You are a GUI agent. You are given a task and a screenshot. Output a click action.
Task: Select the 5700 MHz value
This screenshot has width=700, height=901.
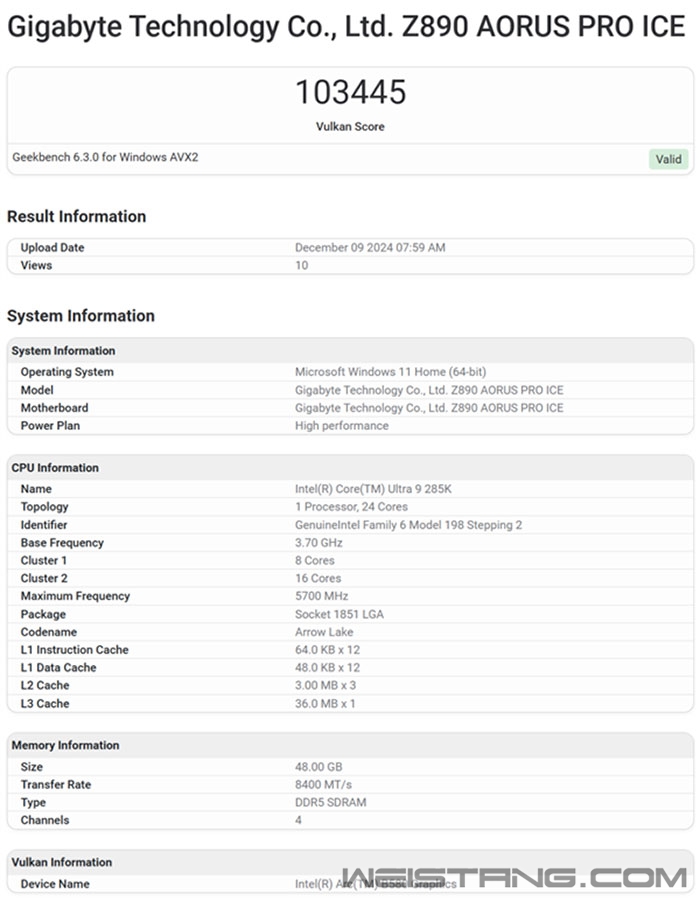tap(321, 596)
